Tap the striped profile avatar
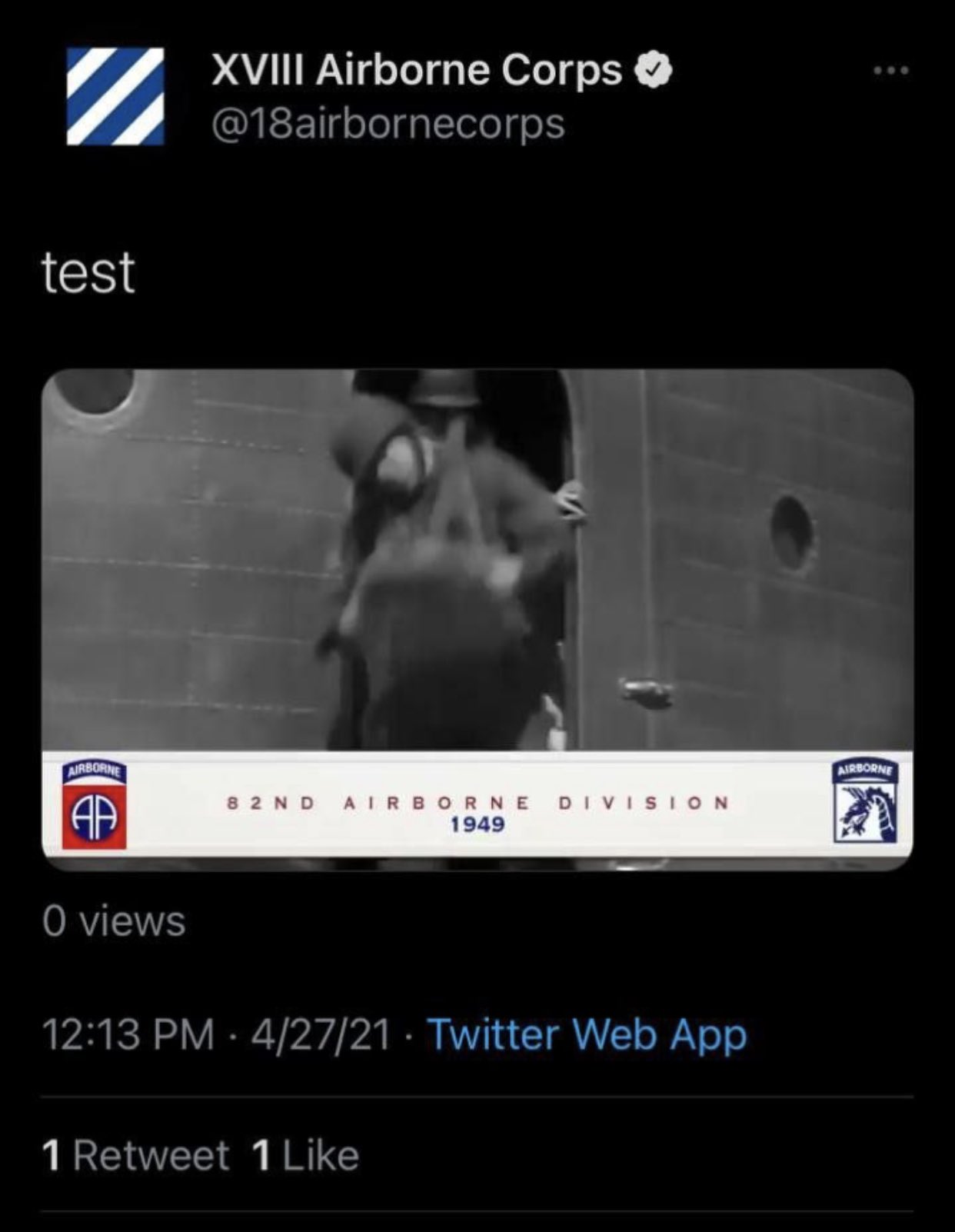This screenshot has width=955, height=1232. point(115,96)
